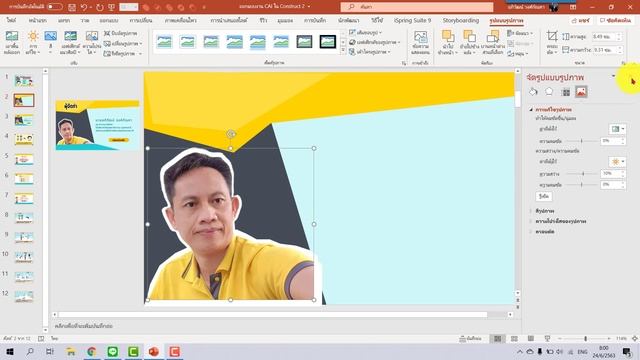Viewport: 640px width, 360px height.
Task: Click the Alt Text icon
Action: [420, 37]
